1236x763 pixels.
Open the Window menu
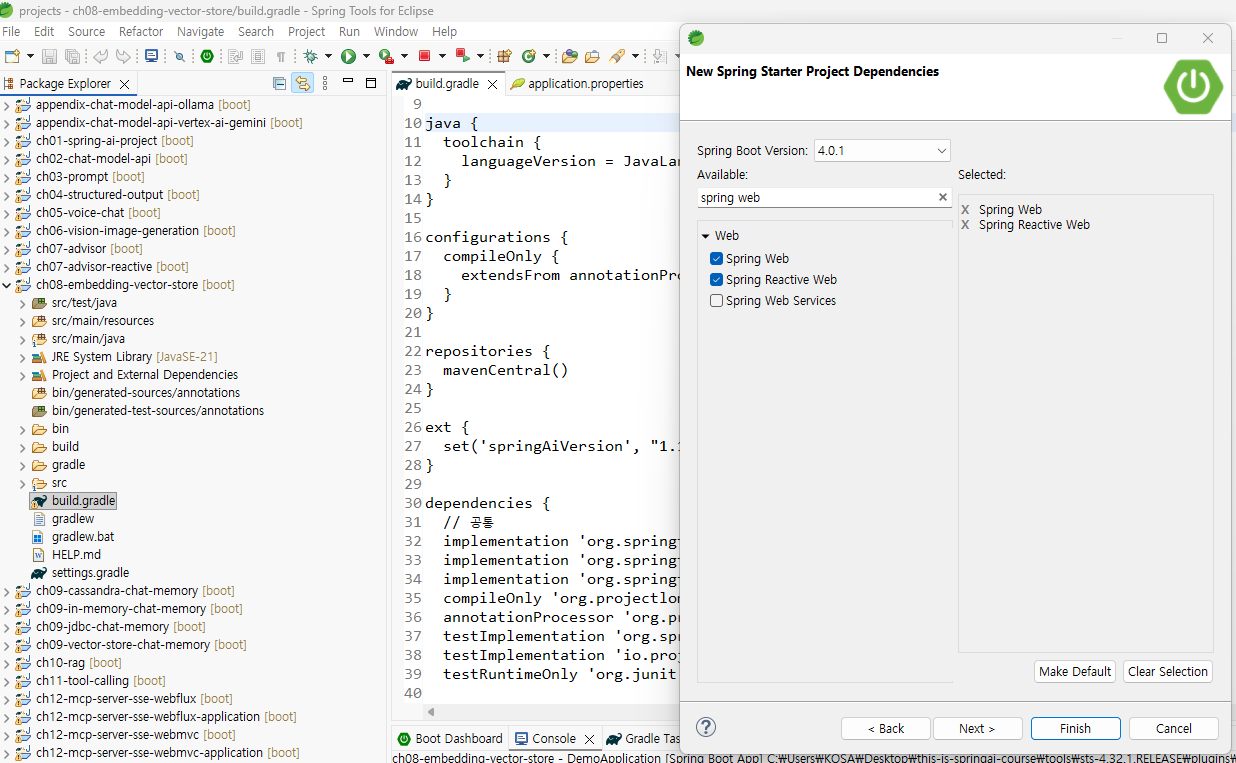click(397, 31)
